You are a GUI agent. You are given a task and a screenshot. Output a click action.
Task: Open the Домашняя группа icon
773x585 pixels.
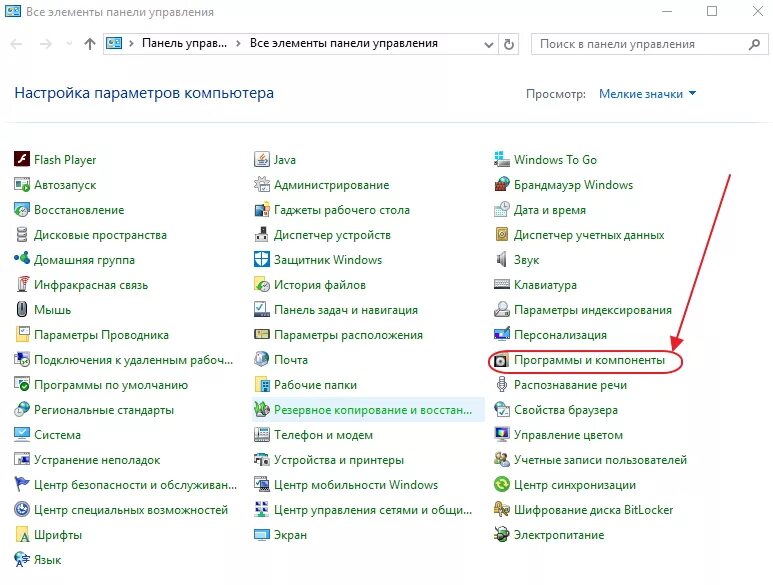coord(22,260)
